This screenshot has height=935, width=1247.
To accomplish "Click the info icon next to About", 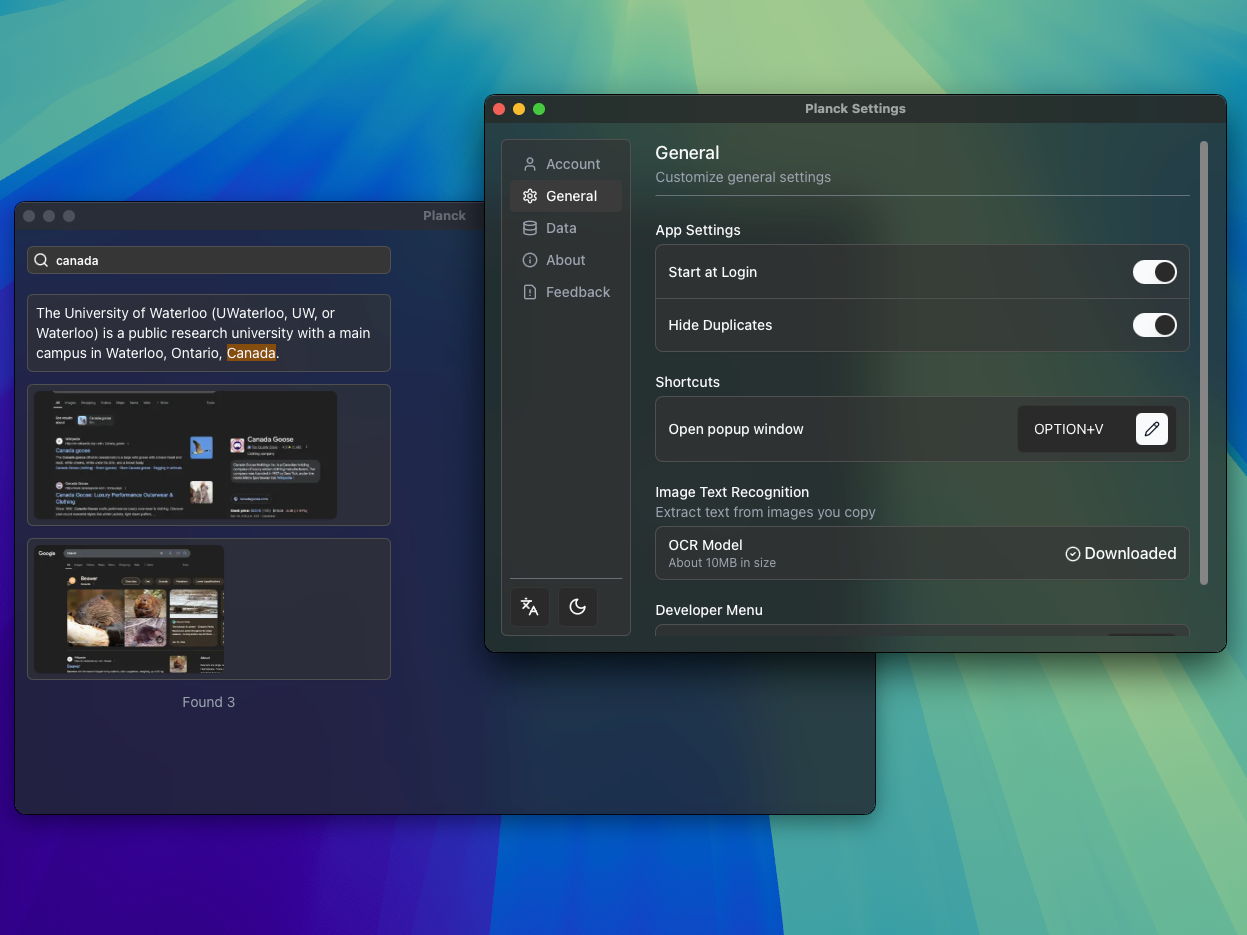I will [529, 259].
